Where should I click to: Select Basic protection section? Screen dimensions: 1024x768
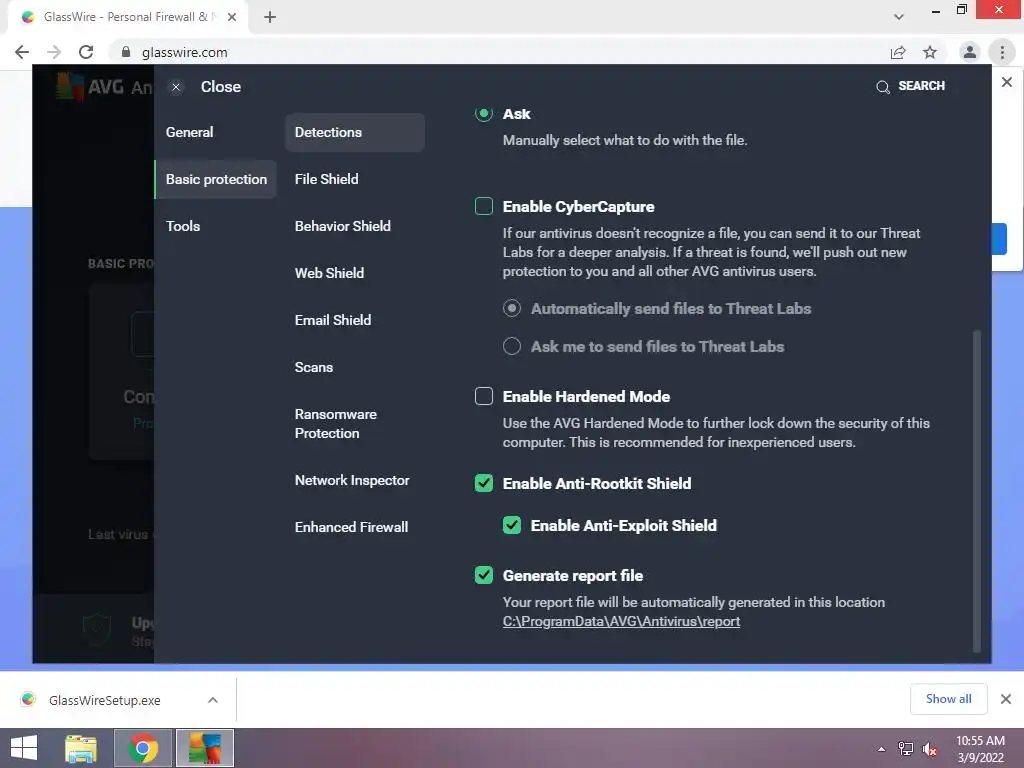[x=216, y=179]
